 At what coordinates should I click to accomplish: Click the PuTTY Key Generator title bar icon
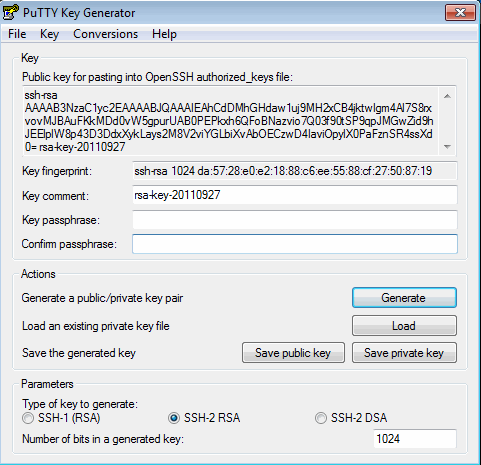click(x=10, y=12)
